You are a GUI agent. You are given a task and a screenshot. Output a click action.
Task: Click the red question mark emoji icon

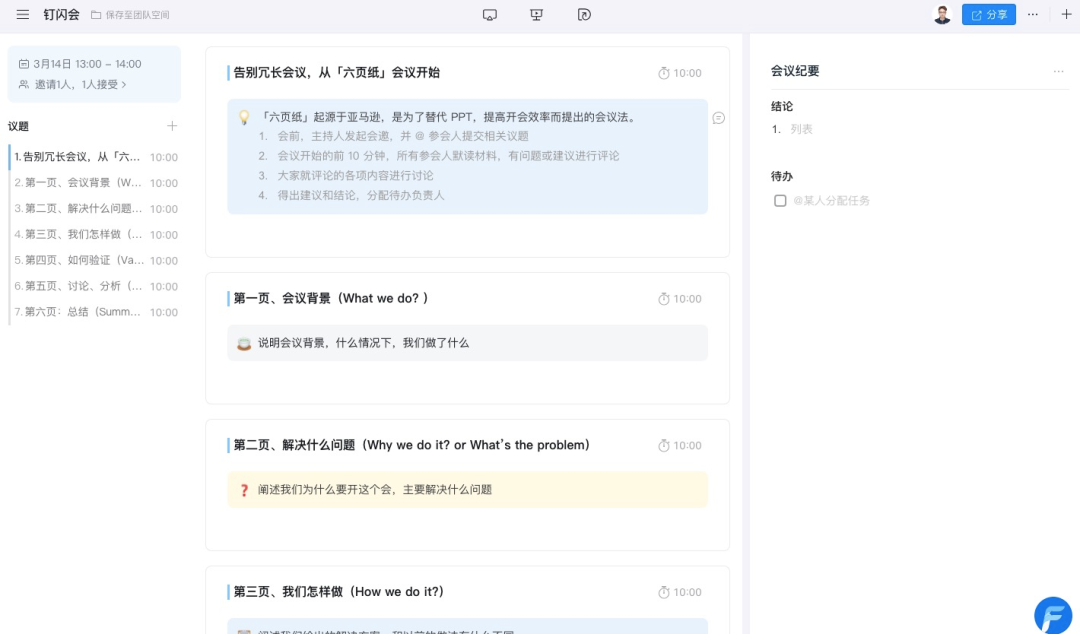click(x=244, y=490)
